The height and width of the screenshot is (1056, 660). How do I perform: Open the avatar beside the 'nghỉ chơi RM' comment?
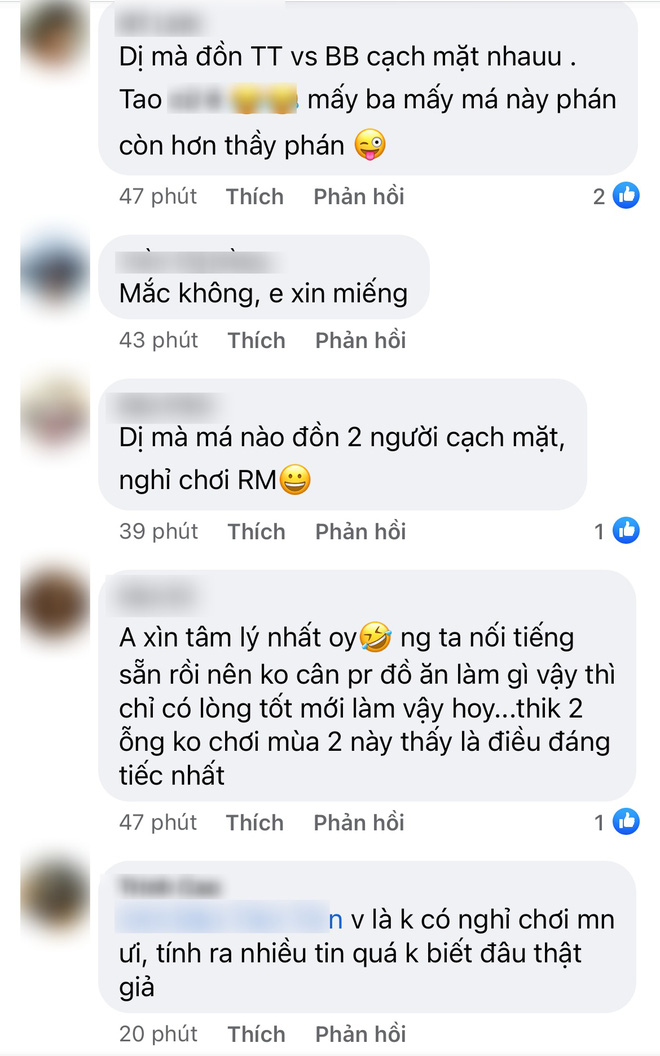pos(55,412)
